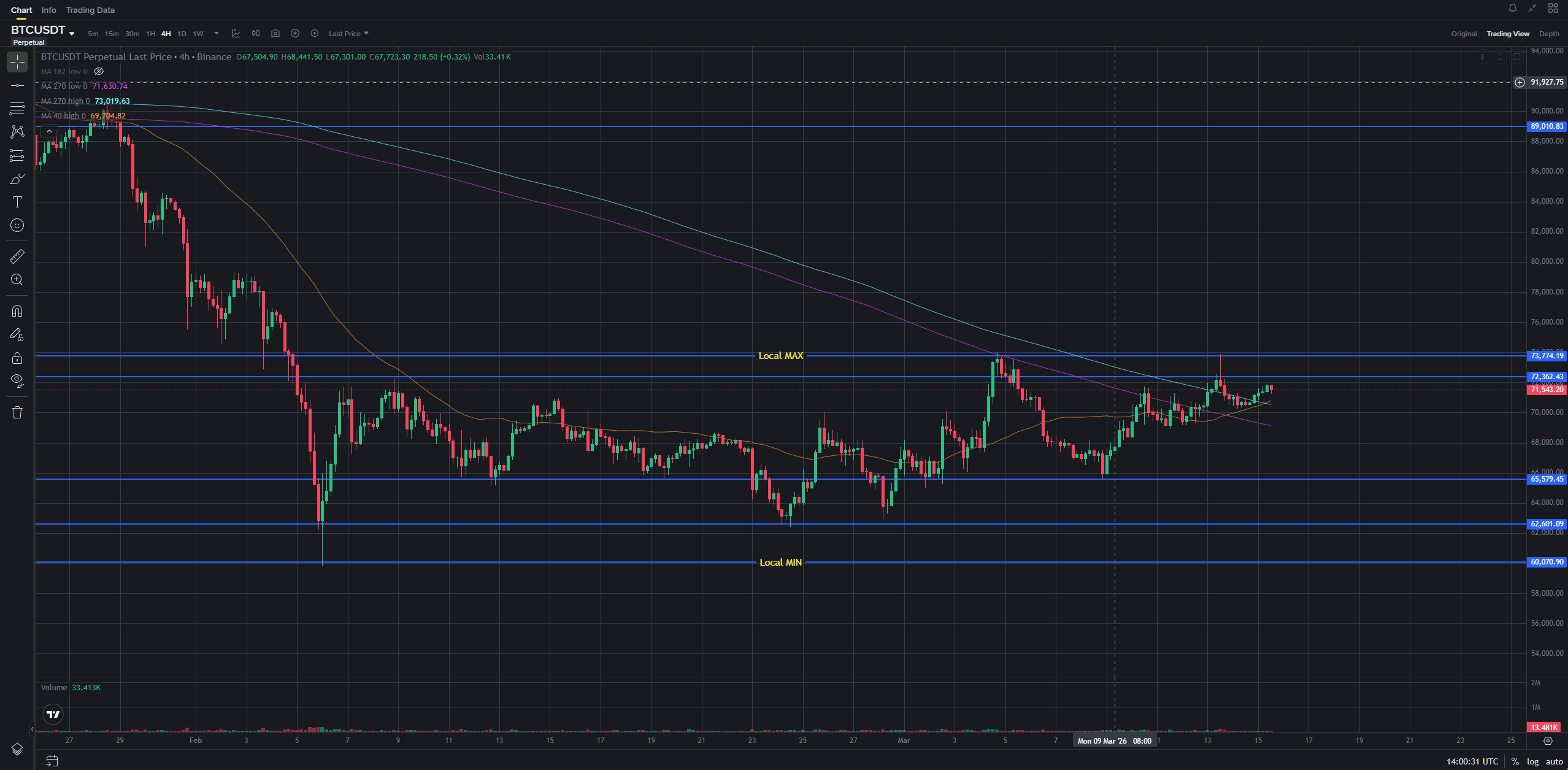Screen dimensions: 1568x770
Task: Click the TradingView logo on chart
Action: pyautogui.click(x=53, y=714)
